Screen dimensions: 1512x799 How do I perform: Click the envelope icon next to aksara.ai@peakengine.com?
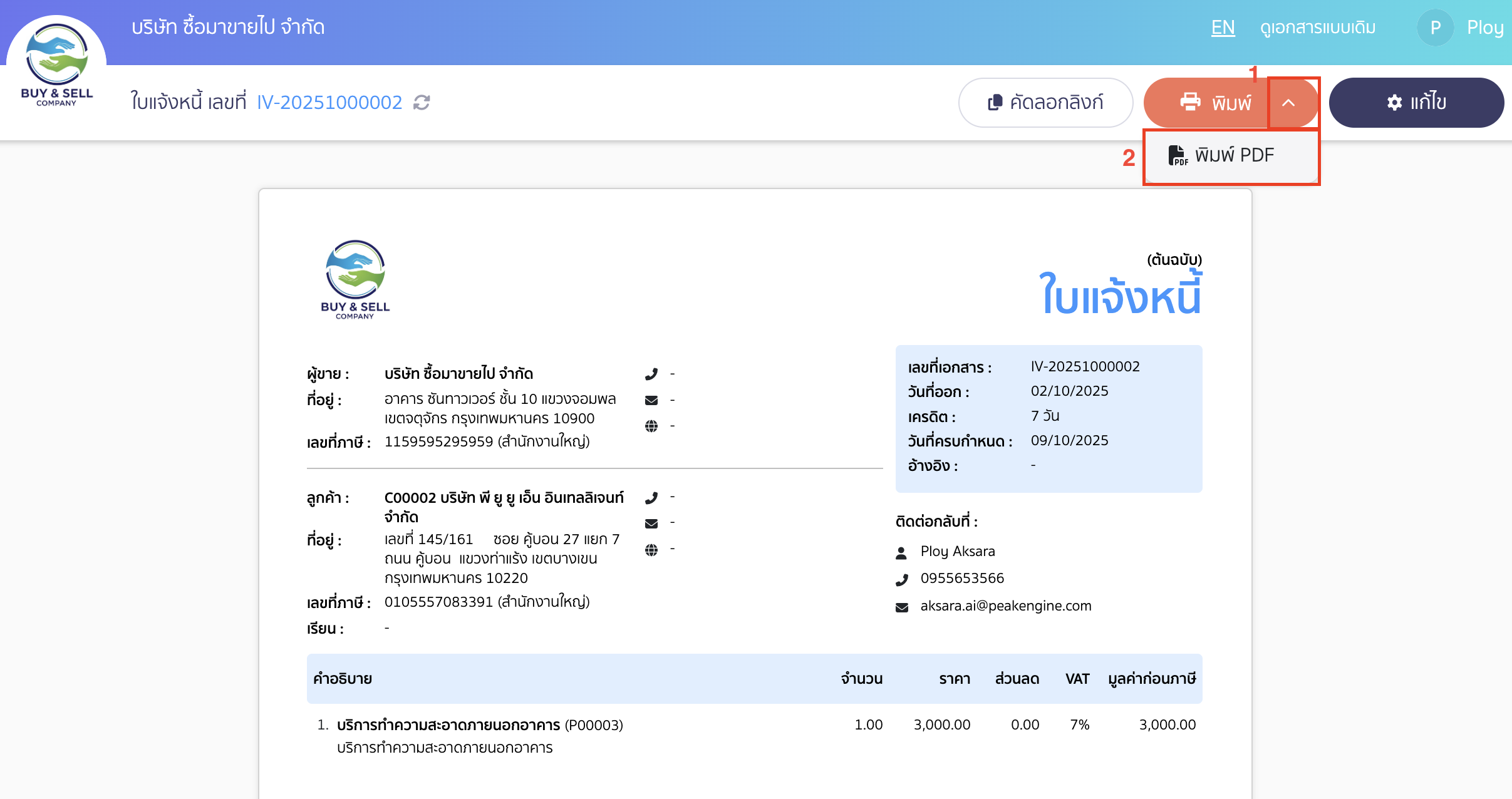[x=902, y=606]
